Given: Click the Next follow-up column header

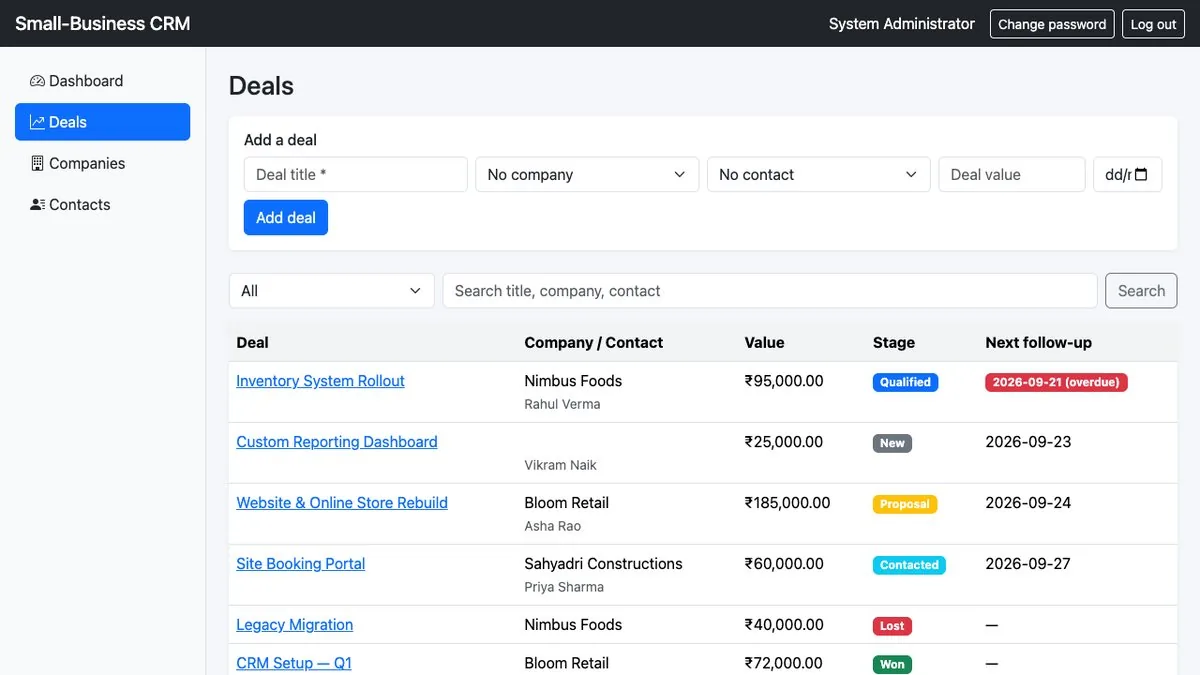Looking at the screenshot, I should tap(1038, 342).
